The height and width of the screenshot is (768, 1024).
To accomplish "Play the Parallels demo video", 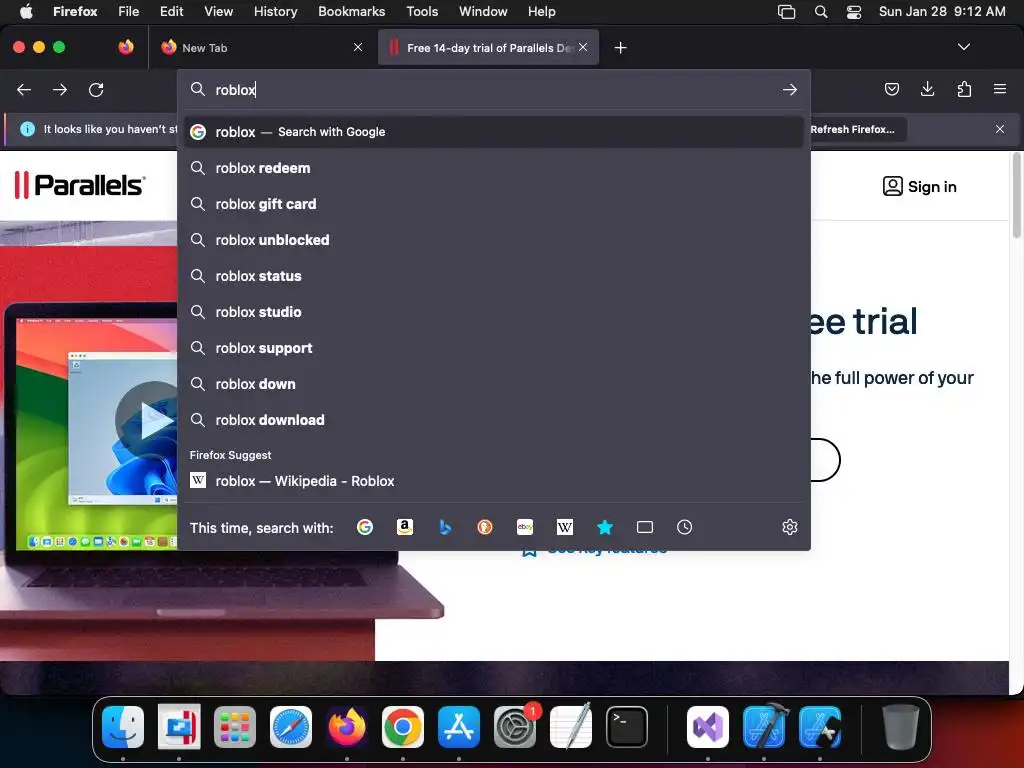I will [x=153, y=419].
